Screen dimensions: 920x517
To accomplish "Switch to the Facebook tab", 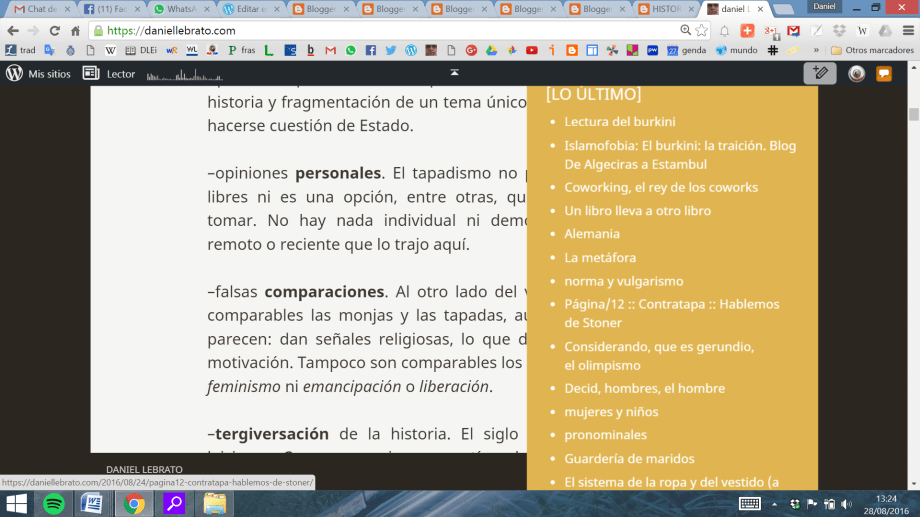I will click(x=110, y=9).
